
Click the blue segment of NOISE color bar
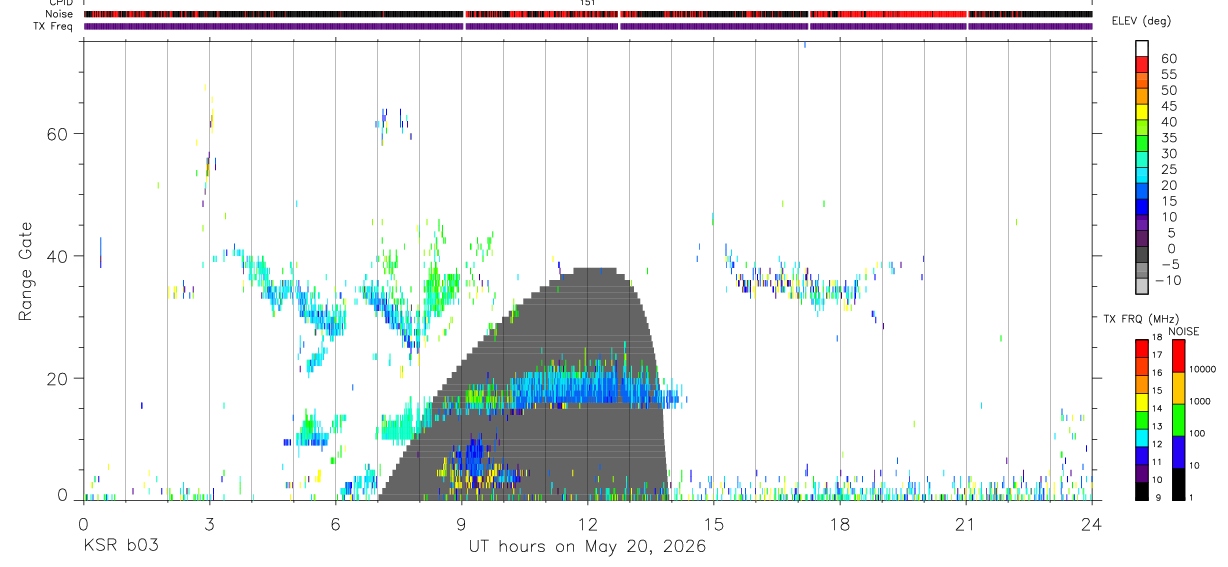1178,452
